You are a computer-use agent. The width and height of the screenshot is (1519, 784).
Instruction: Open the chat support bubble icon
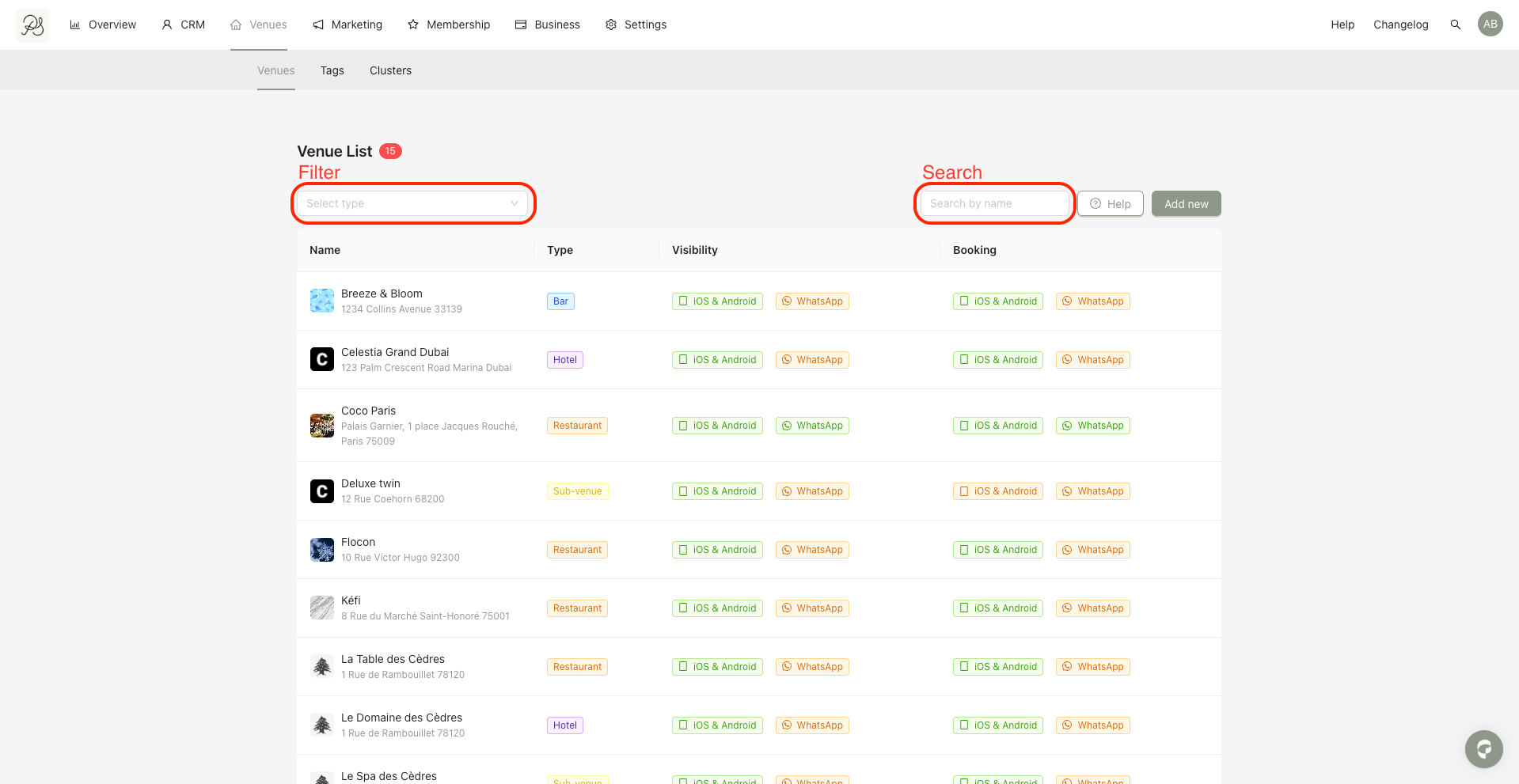(1483, 748)
